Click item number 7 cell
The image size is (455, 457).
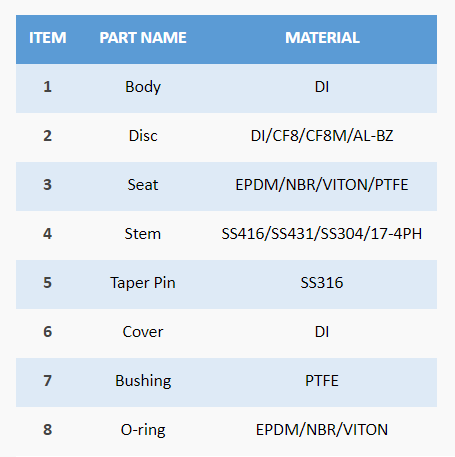[48, 381]
